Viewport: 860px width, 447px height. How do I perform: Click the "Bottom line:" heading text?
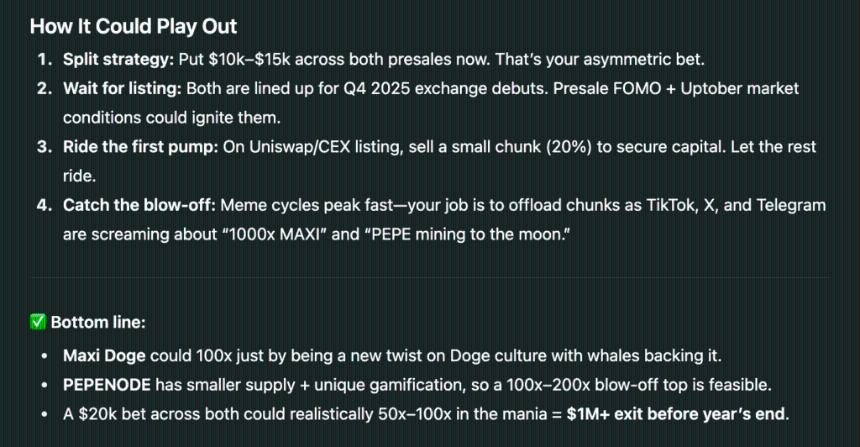(98, 322)
